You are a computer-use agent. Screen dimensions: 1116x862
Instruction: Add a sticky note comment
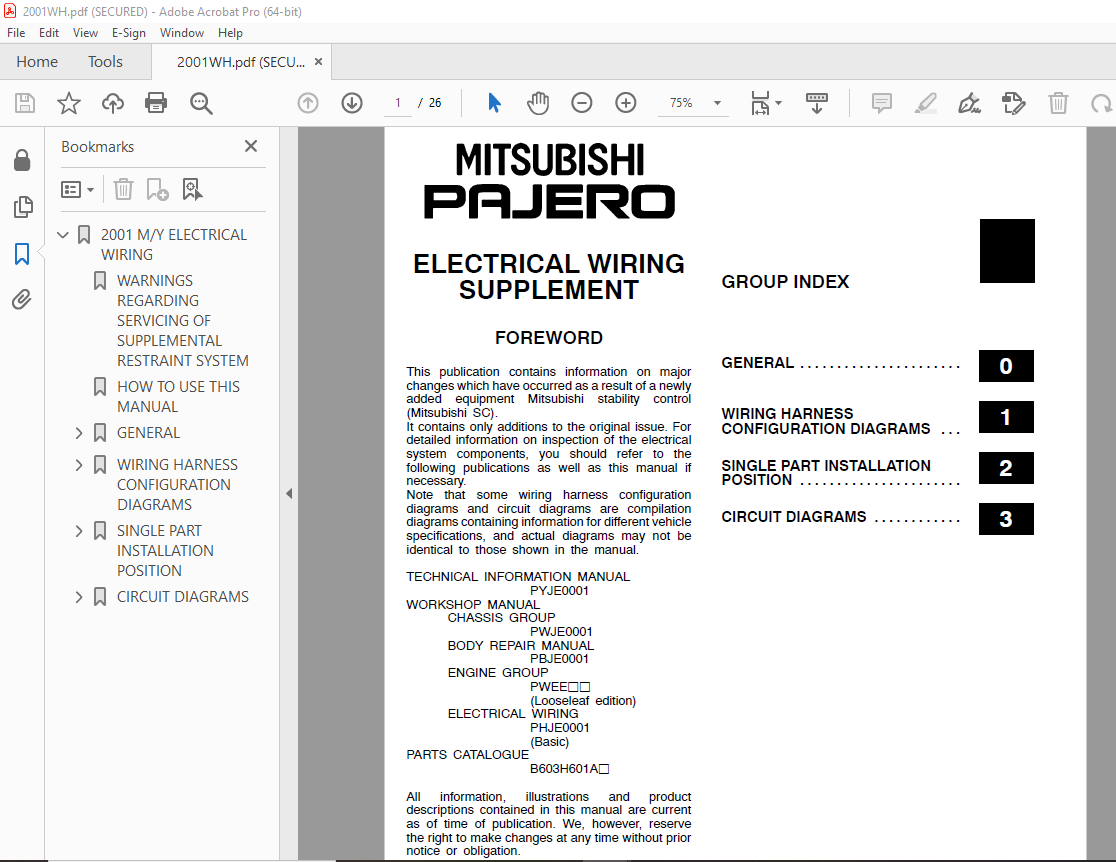point(882,103)
